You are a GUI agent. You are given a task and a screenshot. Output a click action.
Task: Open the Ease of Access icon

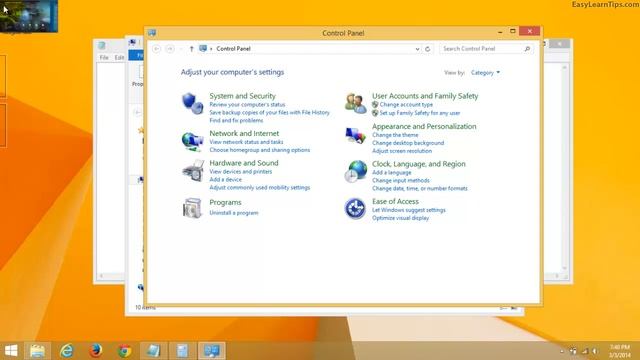[355, 209]
